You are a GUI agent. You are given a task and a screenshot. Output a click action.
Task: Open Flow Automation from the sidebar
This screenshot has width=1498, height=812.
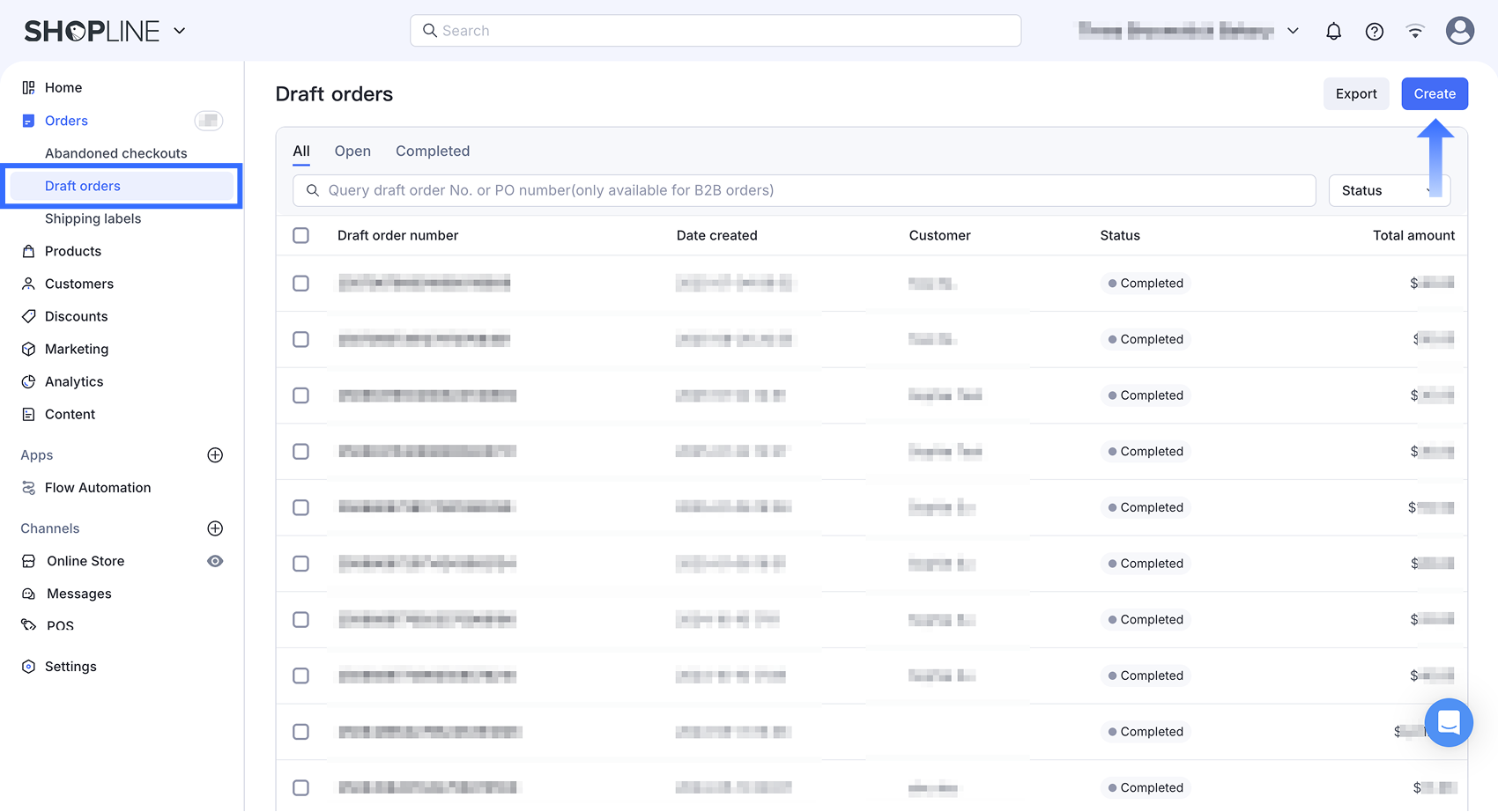97,487
